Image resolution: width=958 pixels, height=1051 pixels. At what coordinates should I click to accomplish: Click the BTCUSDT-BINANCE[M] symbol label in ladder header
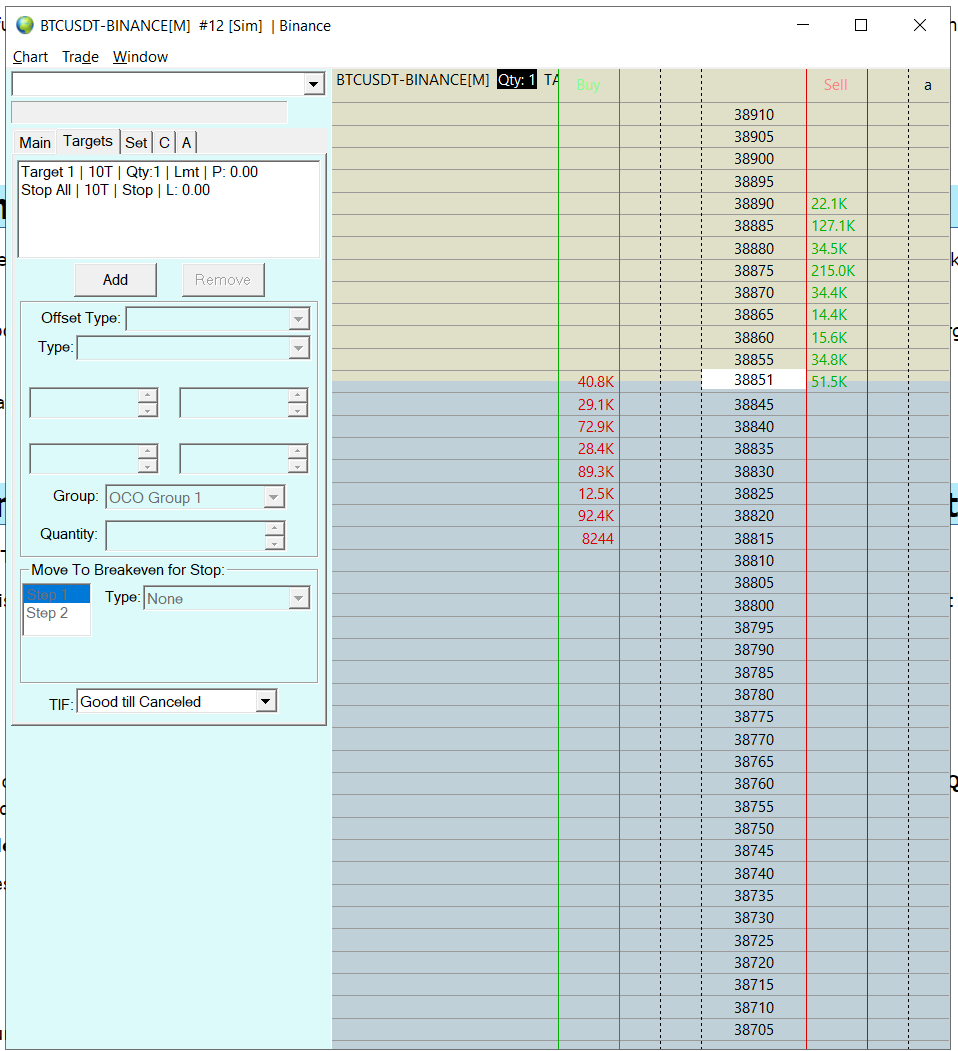point(412,80)
